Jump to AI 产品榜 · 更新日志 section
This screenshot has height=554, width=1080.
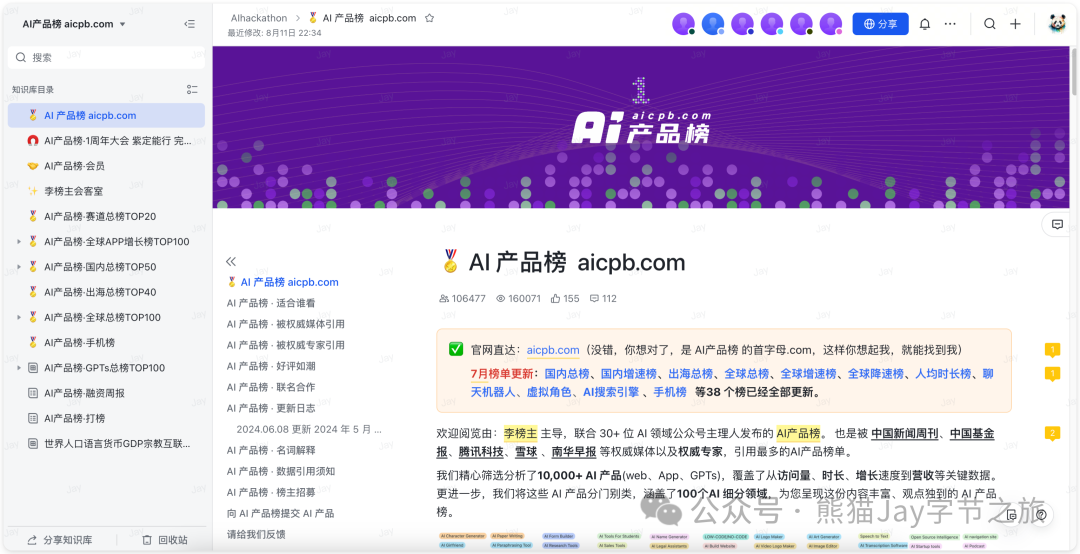[x=271, y=408]
